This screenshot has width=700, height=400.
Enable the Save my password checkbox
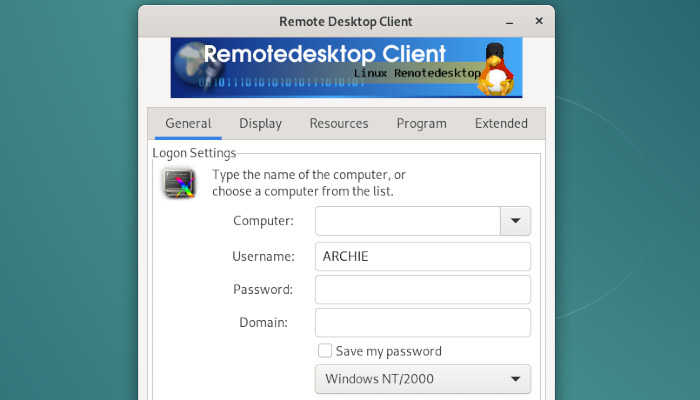pos(325,350)
